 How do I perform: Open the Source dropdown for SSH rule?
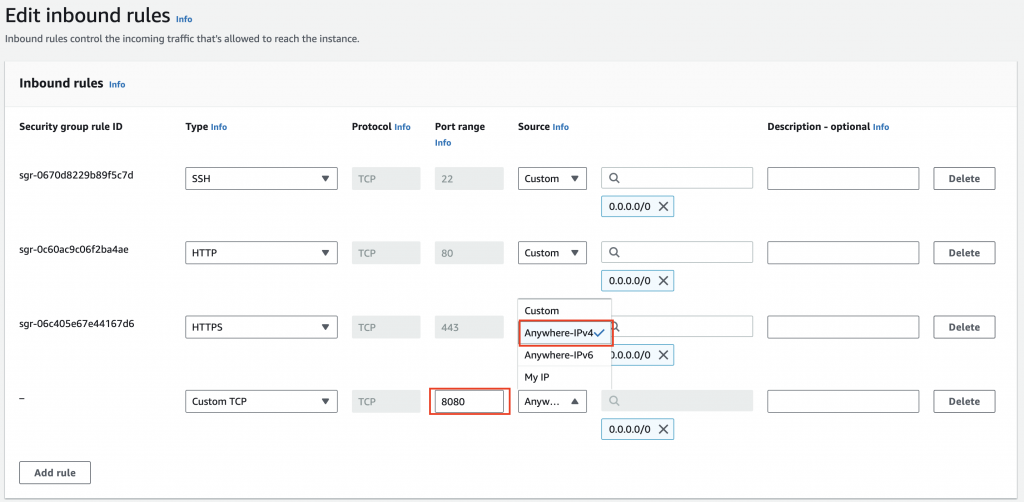[x=552, y=179]
